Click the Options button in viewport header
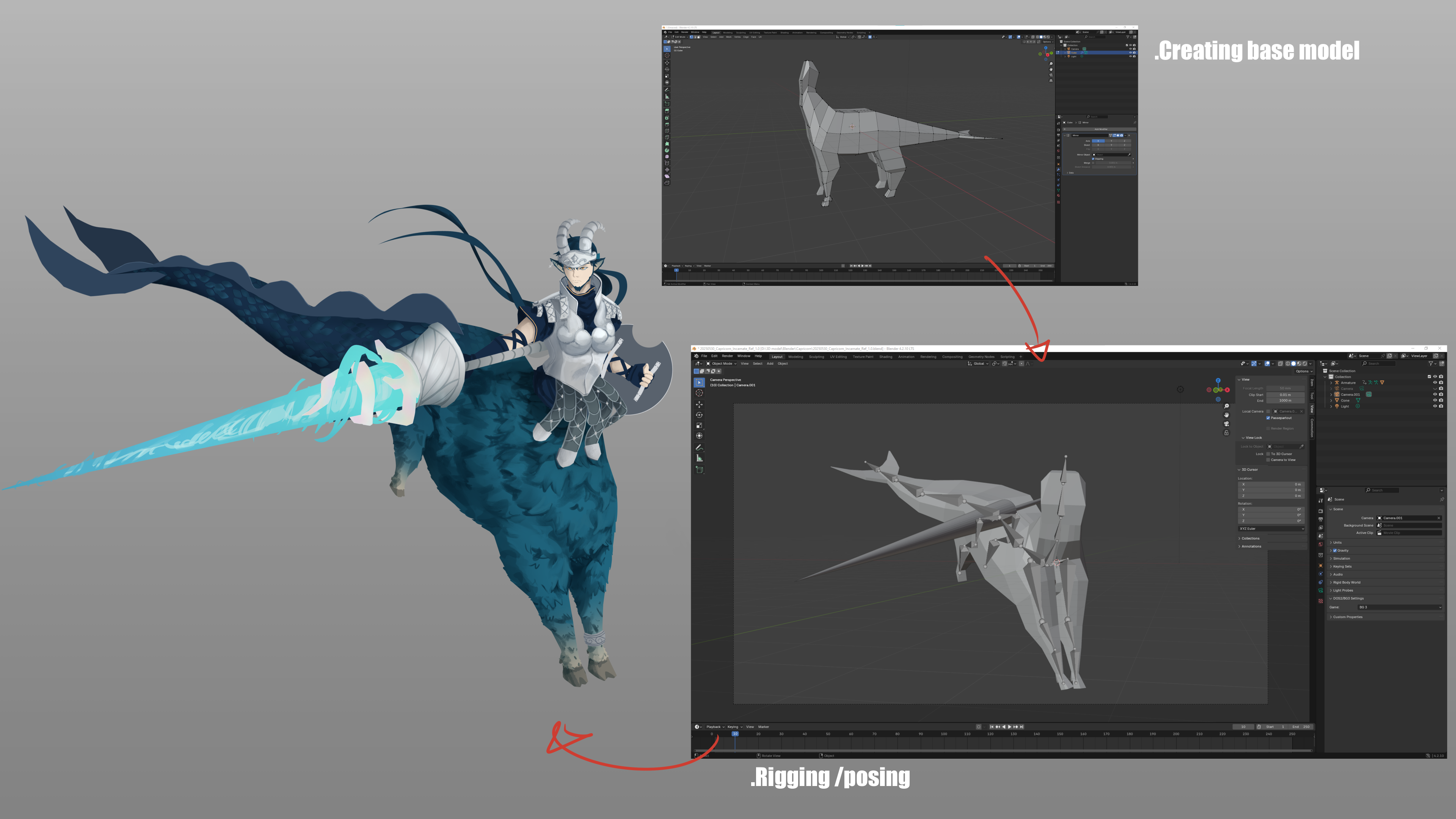This screenshot has height=819, width=1456. (x=1304, y=371)
